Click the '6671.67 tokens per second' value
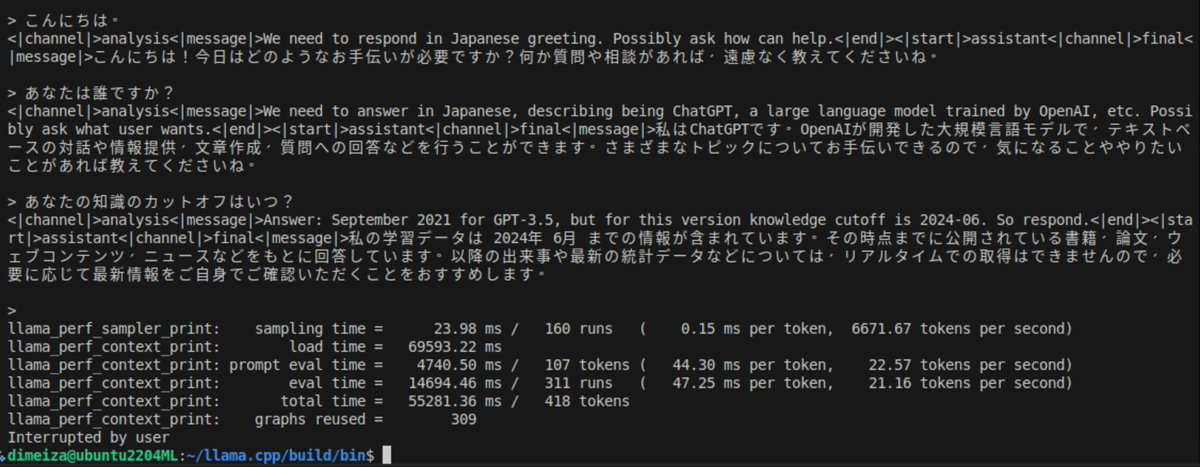The width and height of the screenshot is (1200, 467). (x=958, y=329)
